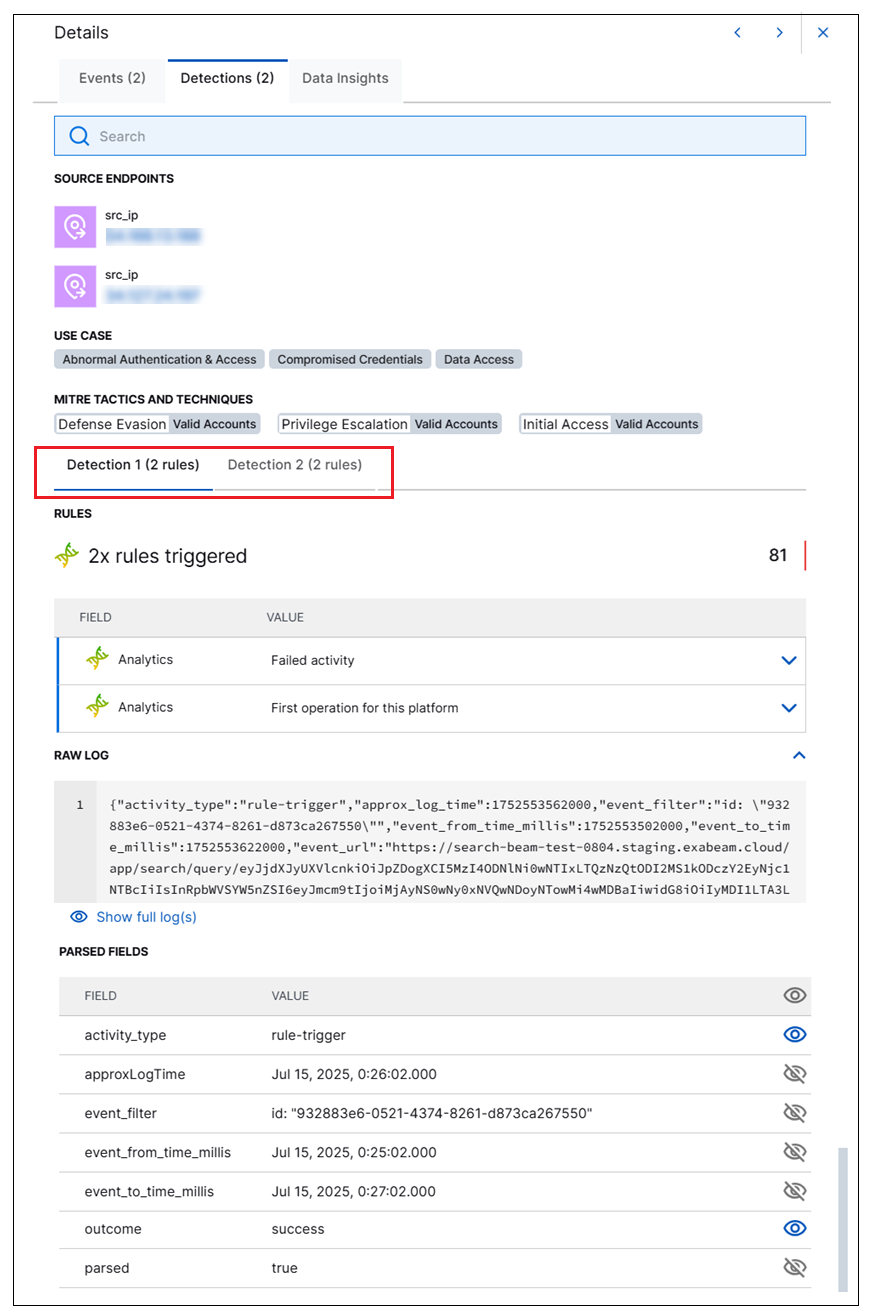
Task: Click Show full log(s) link
Action: click(146, 917)
